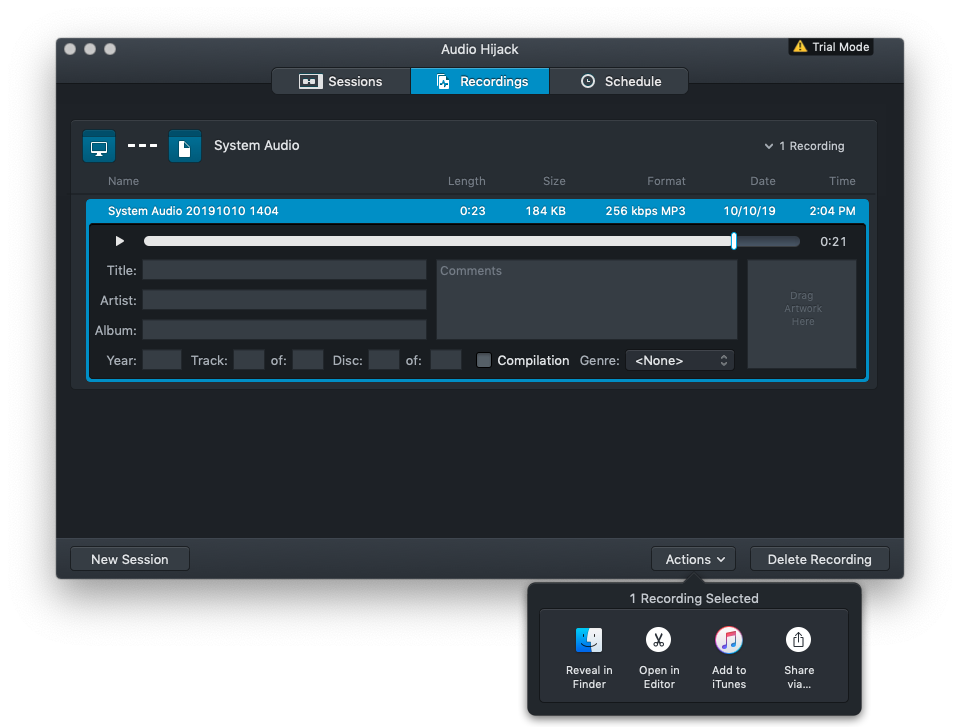Screen dimensions: 960x727
Task: Switch to the Schedule tab
Action: [x=618, y=81]
